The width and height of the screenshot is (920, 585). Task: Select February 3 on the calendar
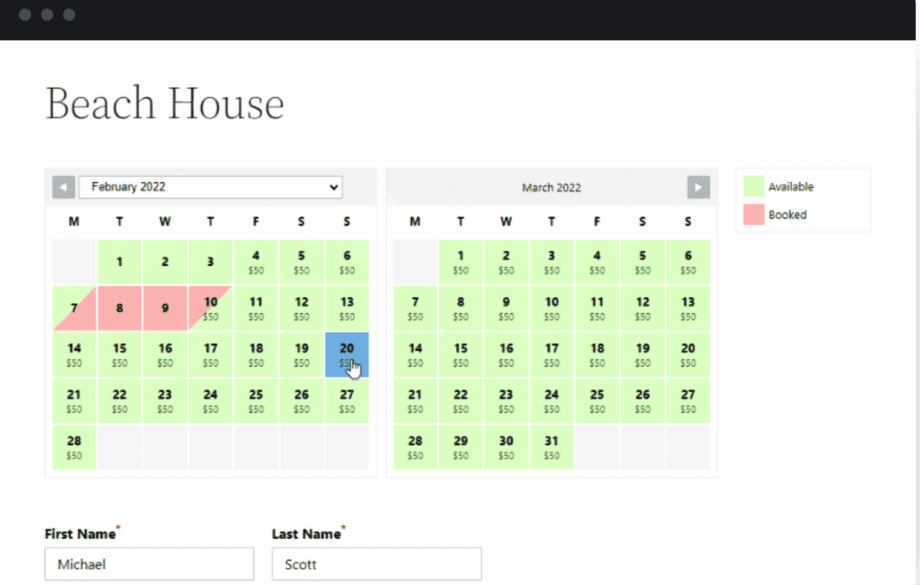click(211, 262)
